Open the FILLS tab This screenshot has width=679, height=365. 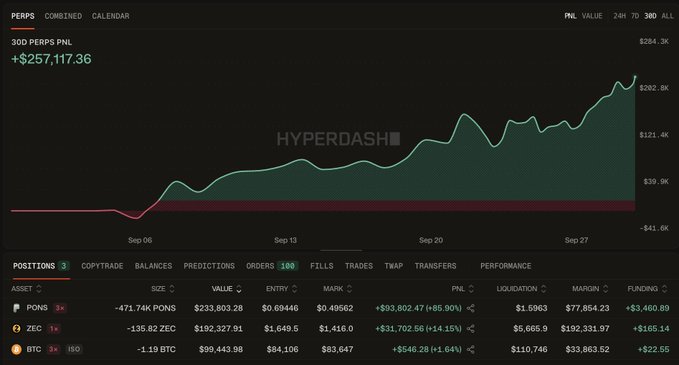(322, 266)
